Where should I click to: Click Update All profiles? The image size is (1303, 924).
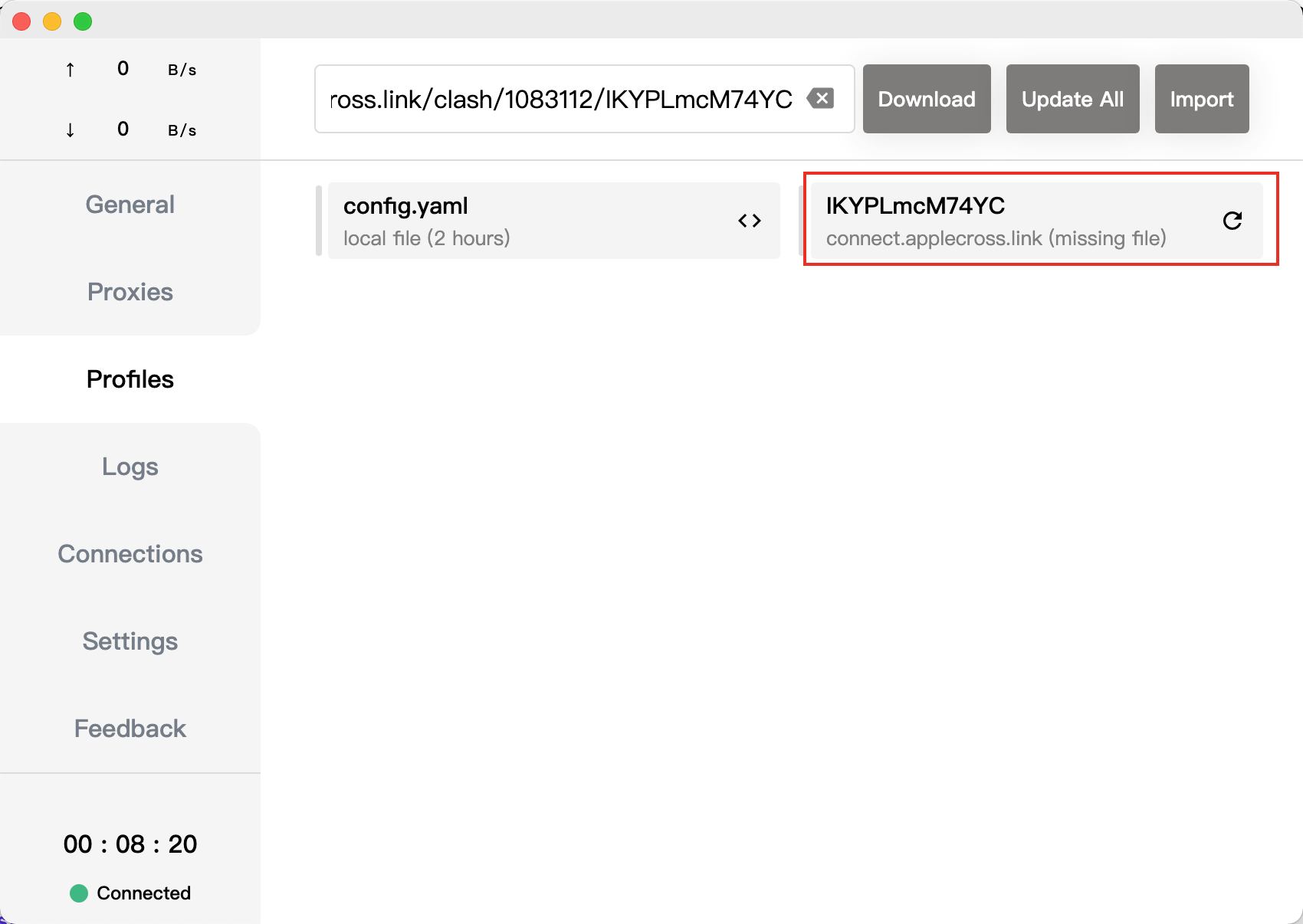pyautogui.click(x=1072, y=98)
